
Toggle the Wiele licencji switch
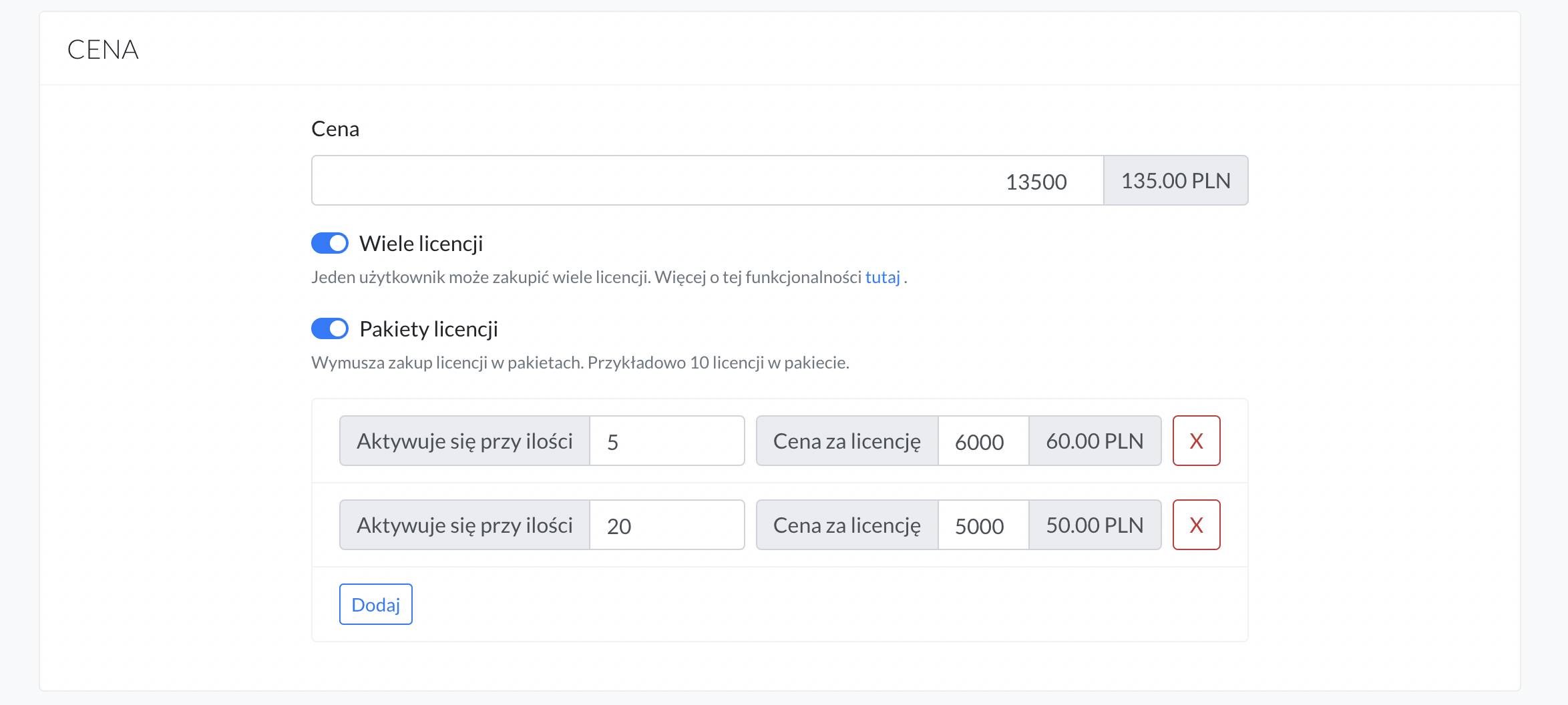[330, 243]
